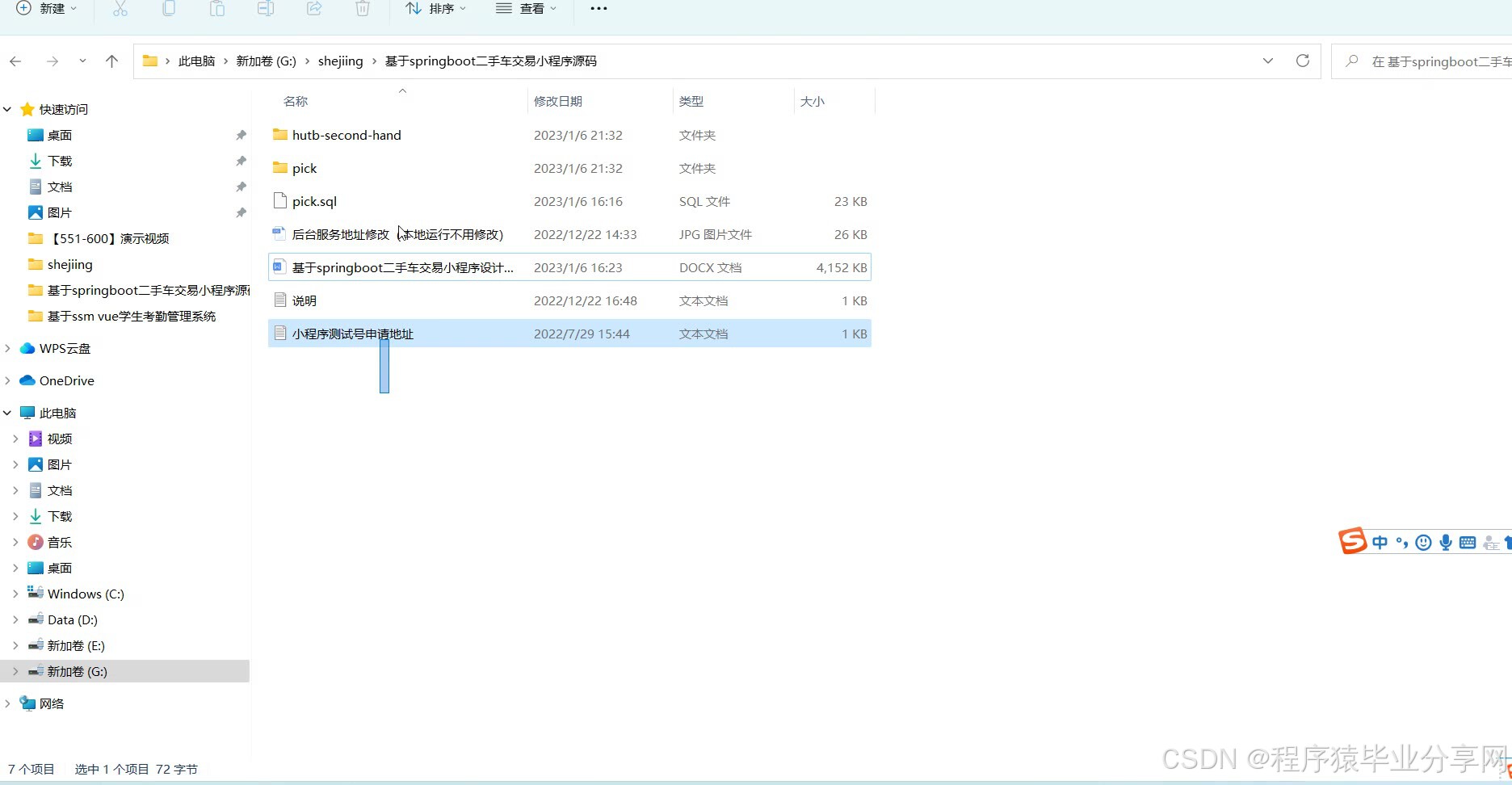Viewport: 1512px width, 785px height.
Task: Click shejiing in the address breadcrumb
Action: (x=340, y=61)
